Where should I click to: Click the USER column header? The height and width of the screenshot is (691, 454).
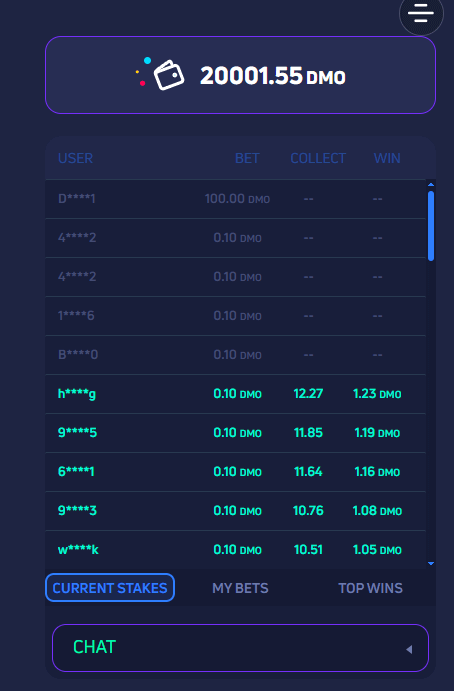click(75, 158)
